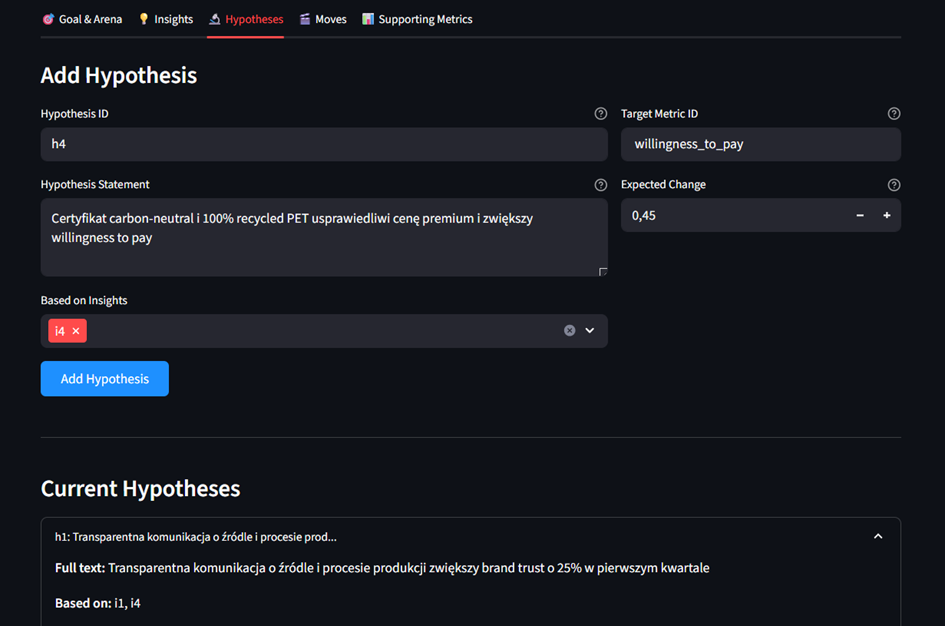Edit the Hypothesis Statement text area
This screenshot has height=626, width=945.
(x=324, y=237)
